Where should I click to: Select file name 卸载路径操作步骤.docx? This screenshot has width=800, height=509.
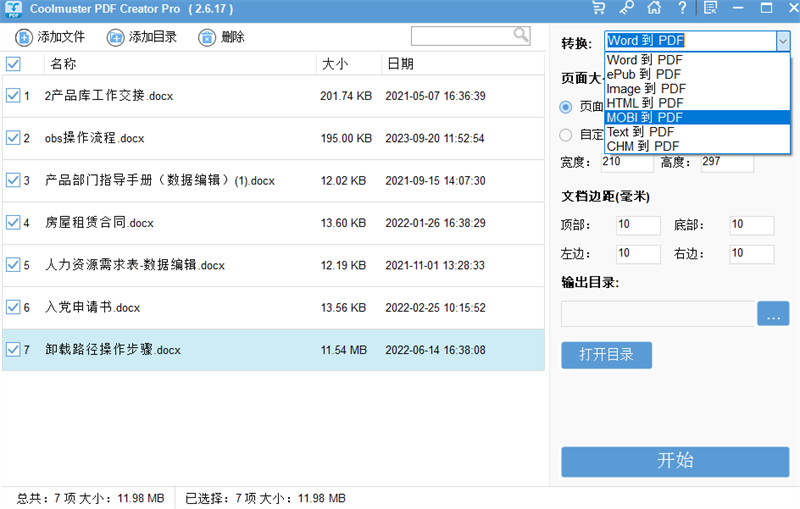pos(113,349)
